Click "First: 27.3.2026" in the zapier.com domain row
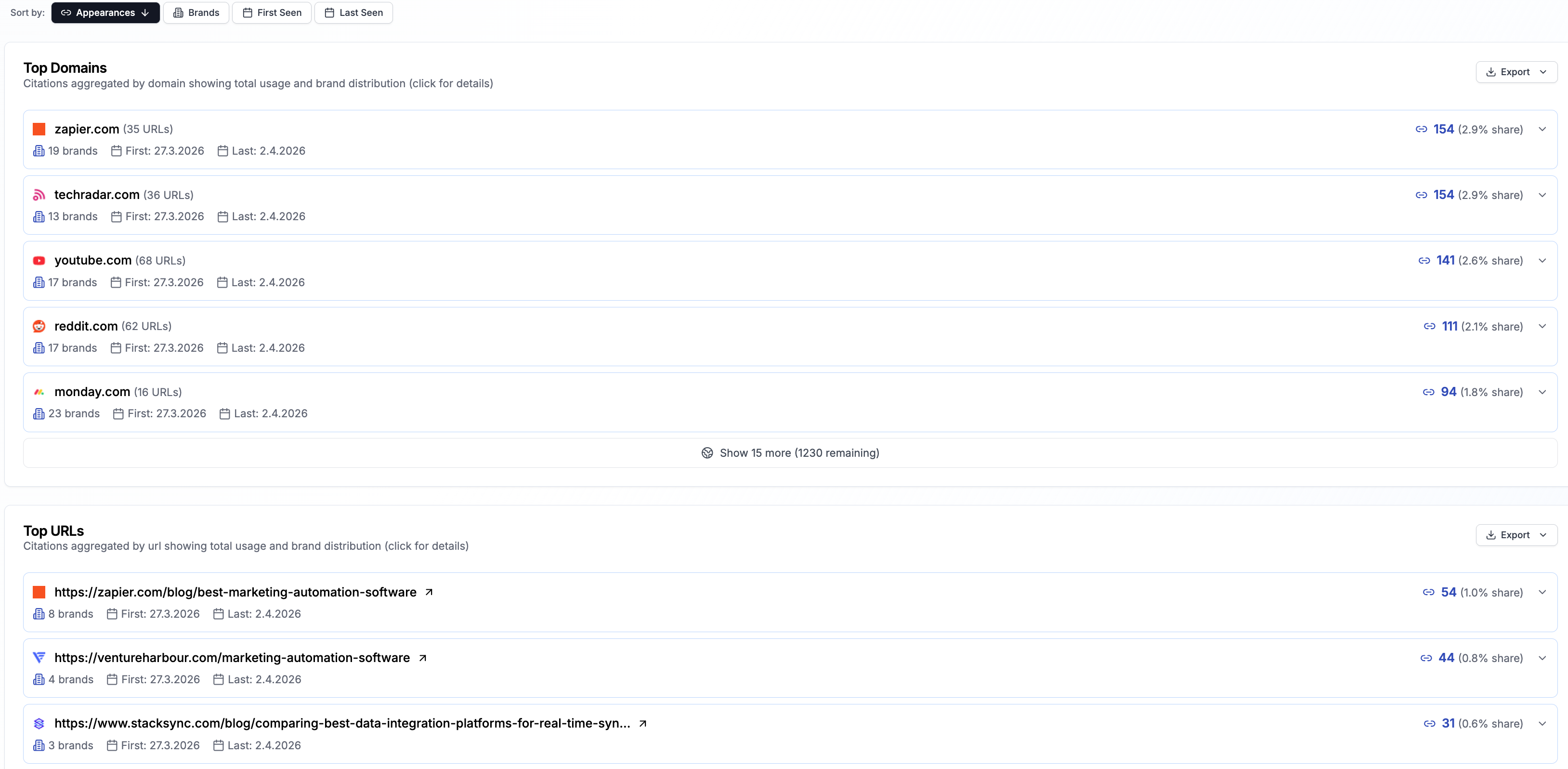 [164, 151]
